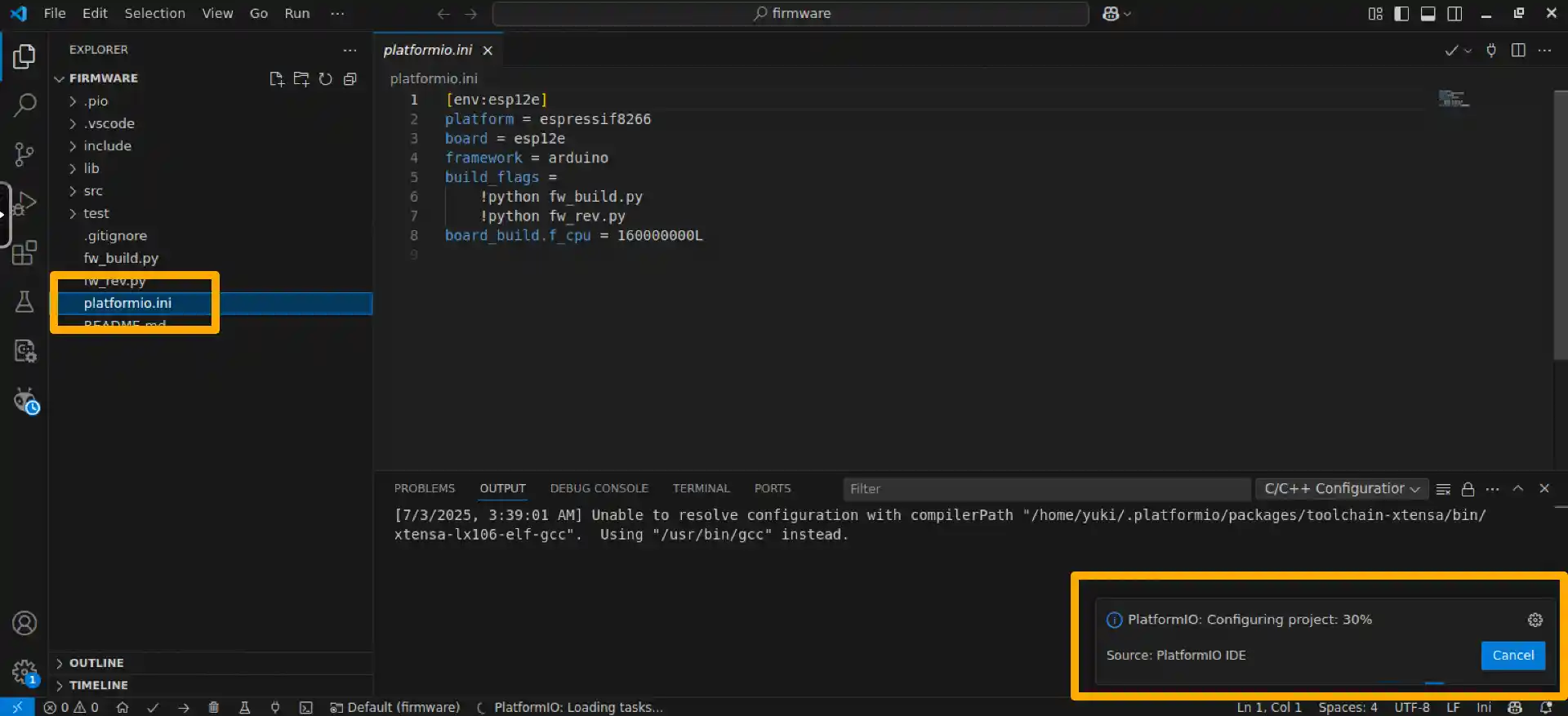Click PlatformIO Clean trash icon in status bar
Screen dimensions: 1568x716
coord(214,707)
